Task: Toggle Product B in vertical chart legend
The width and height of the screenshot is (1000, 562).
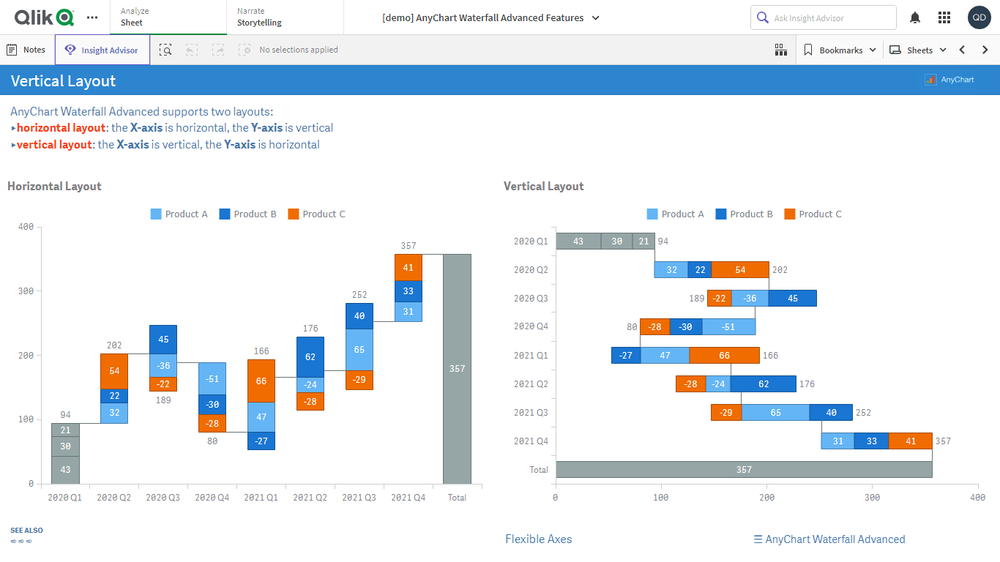Action: coord(743,214)
